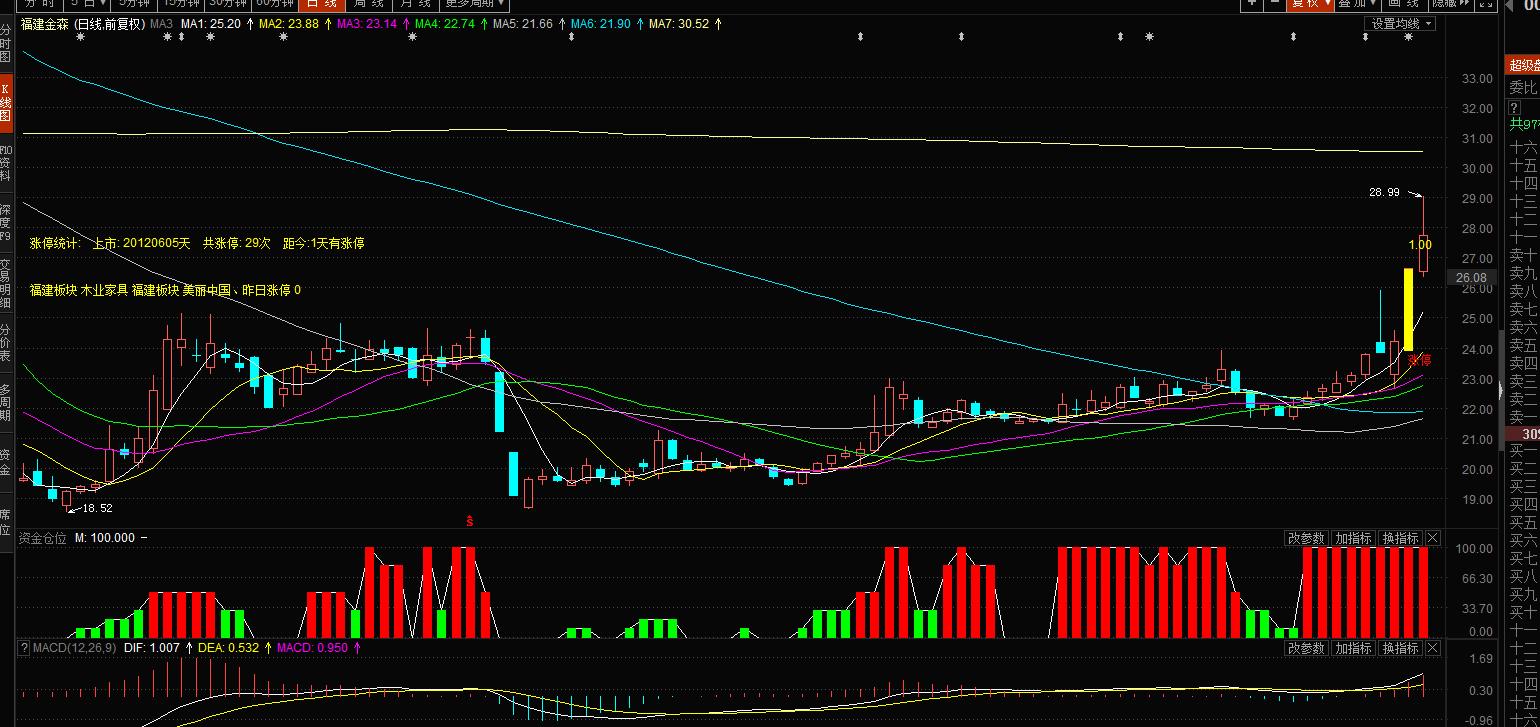
Task: Open the 席位 sidebar entry
Action: [6, 521]
